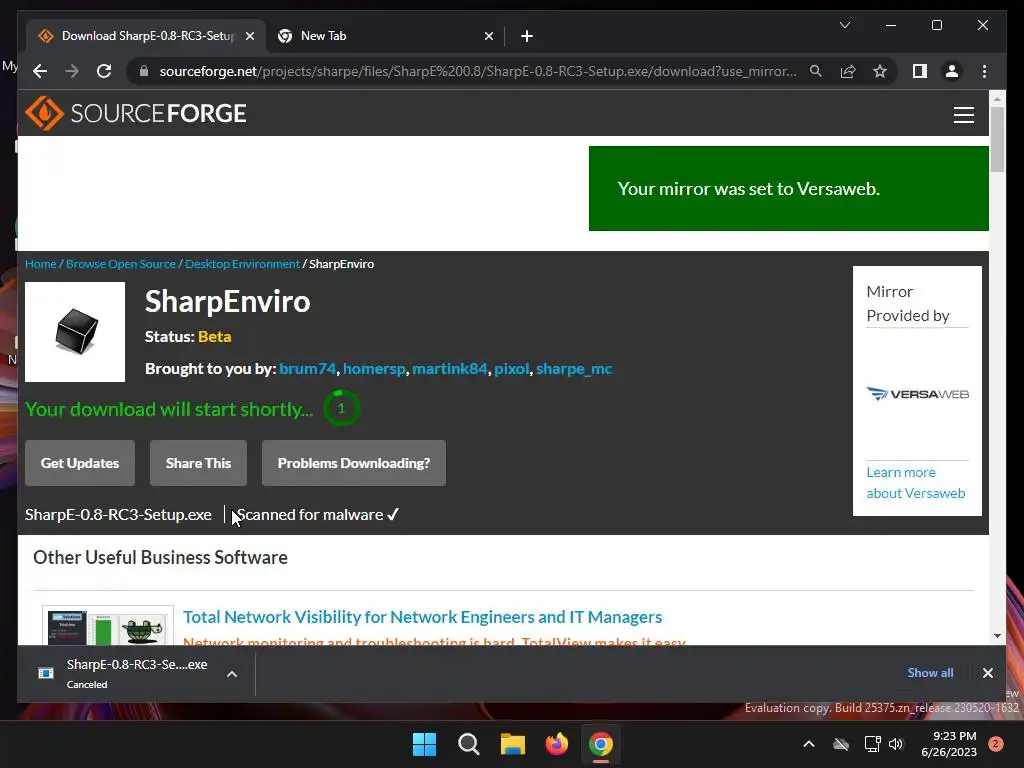
Task: Click the download countdown progress circle
Action: [341, 408]
